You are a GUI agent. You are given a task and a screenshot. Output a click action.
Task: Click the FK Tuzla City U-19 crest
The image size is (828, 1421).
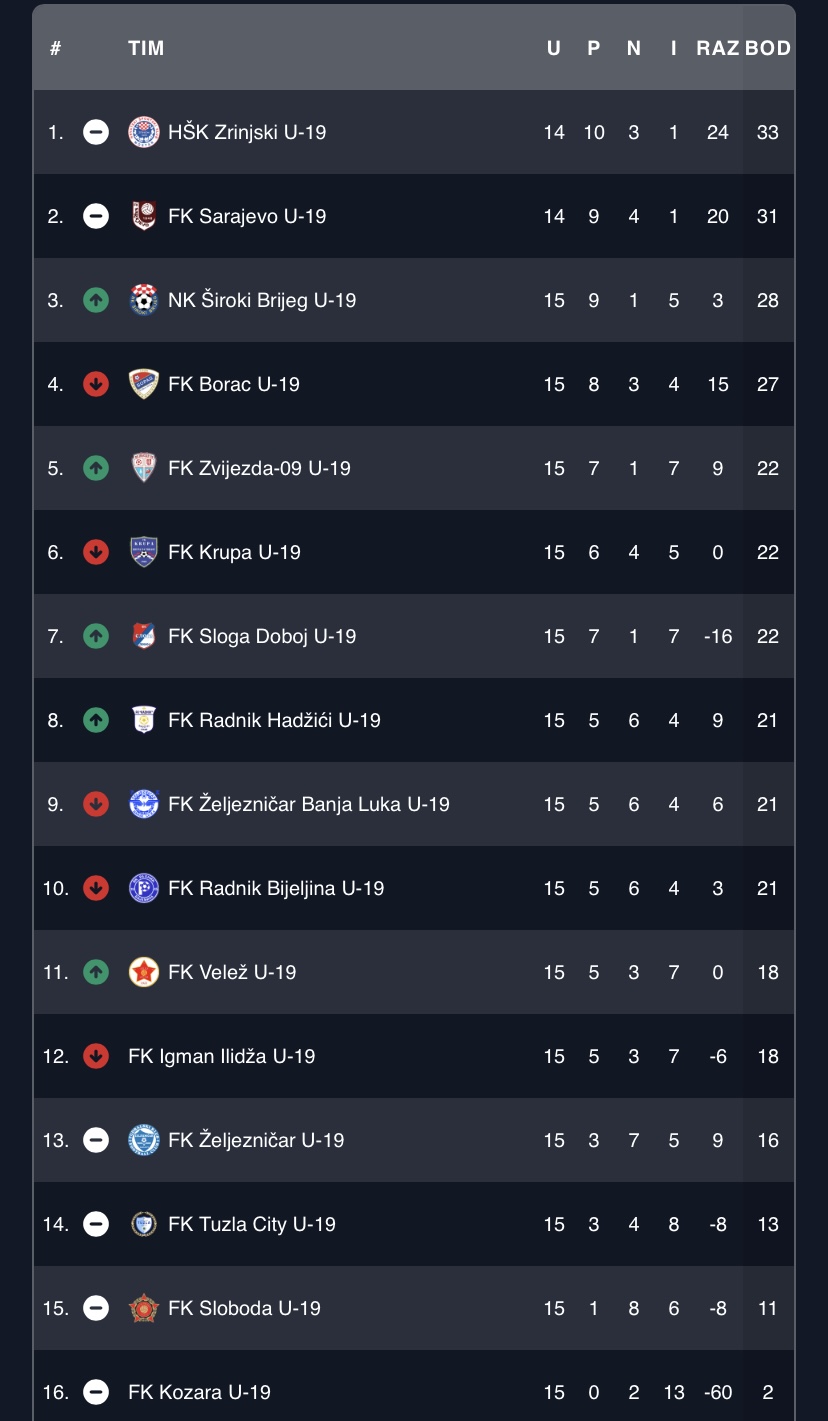click(144, 1224)
